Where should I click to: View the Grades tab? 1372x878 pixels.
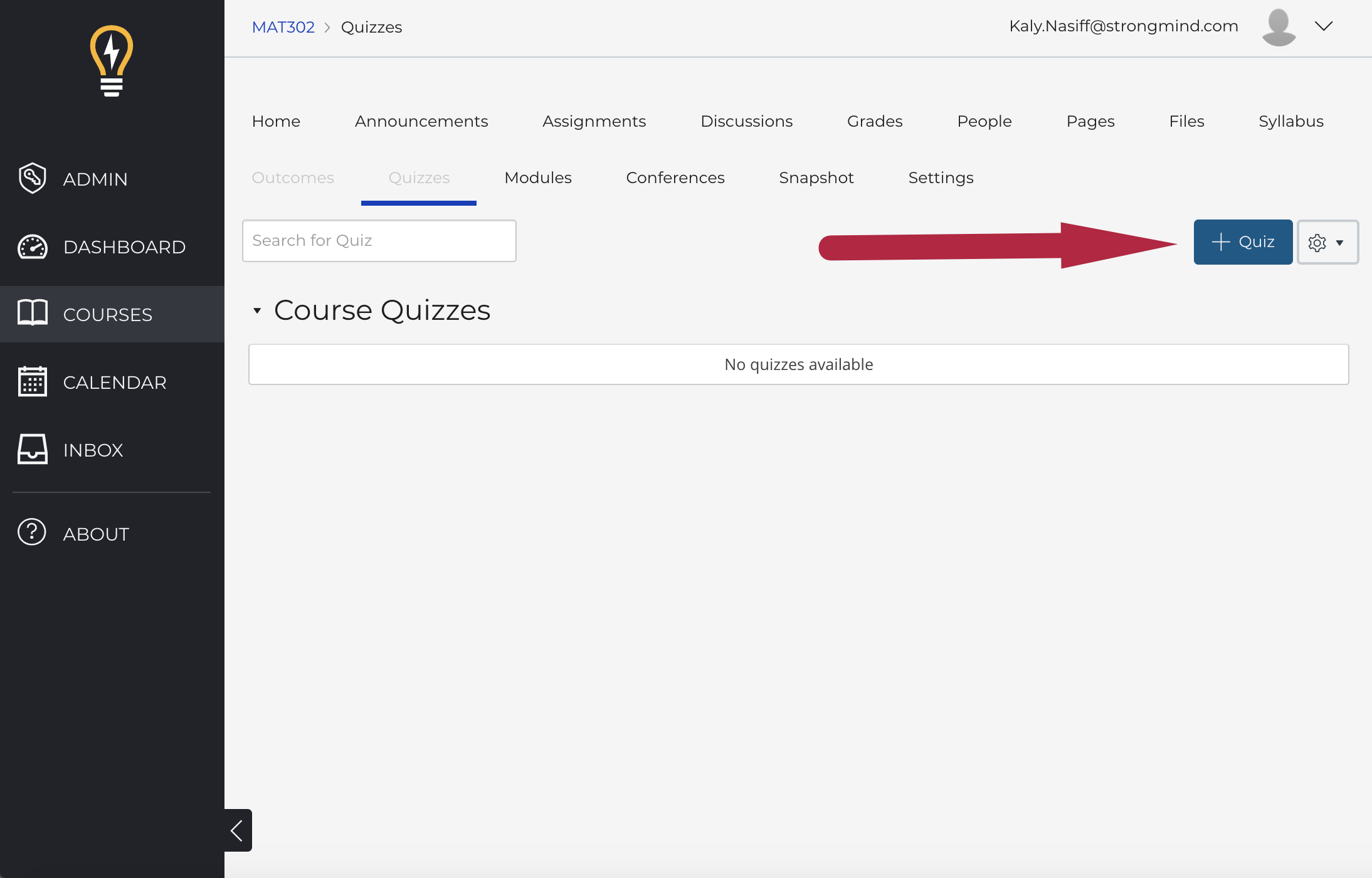[x=875, y=121]
